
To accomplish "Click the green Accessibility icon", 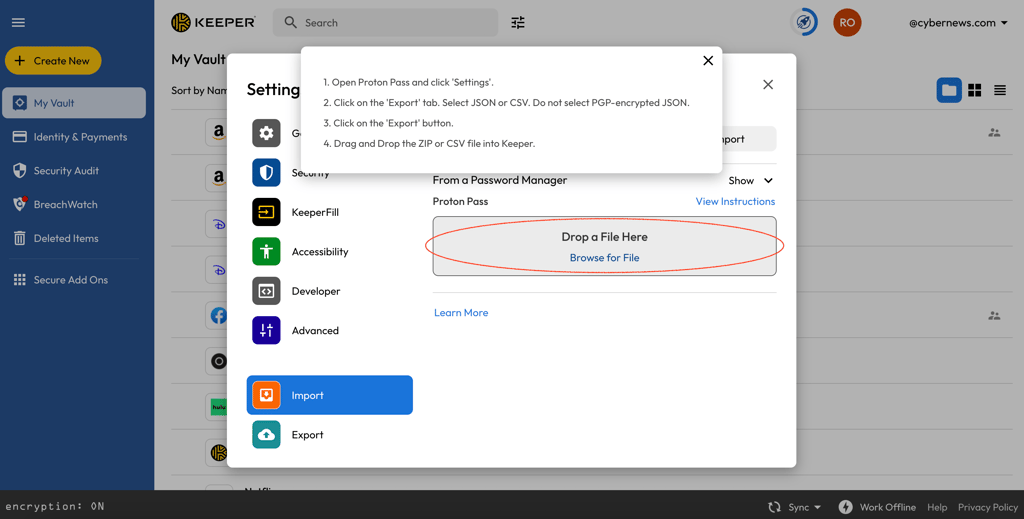I will [x=266, y=252].
